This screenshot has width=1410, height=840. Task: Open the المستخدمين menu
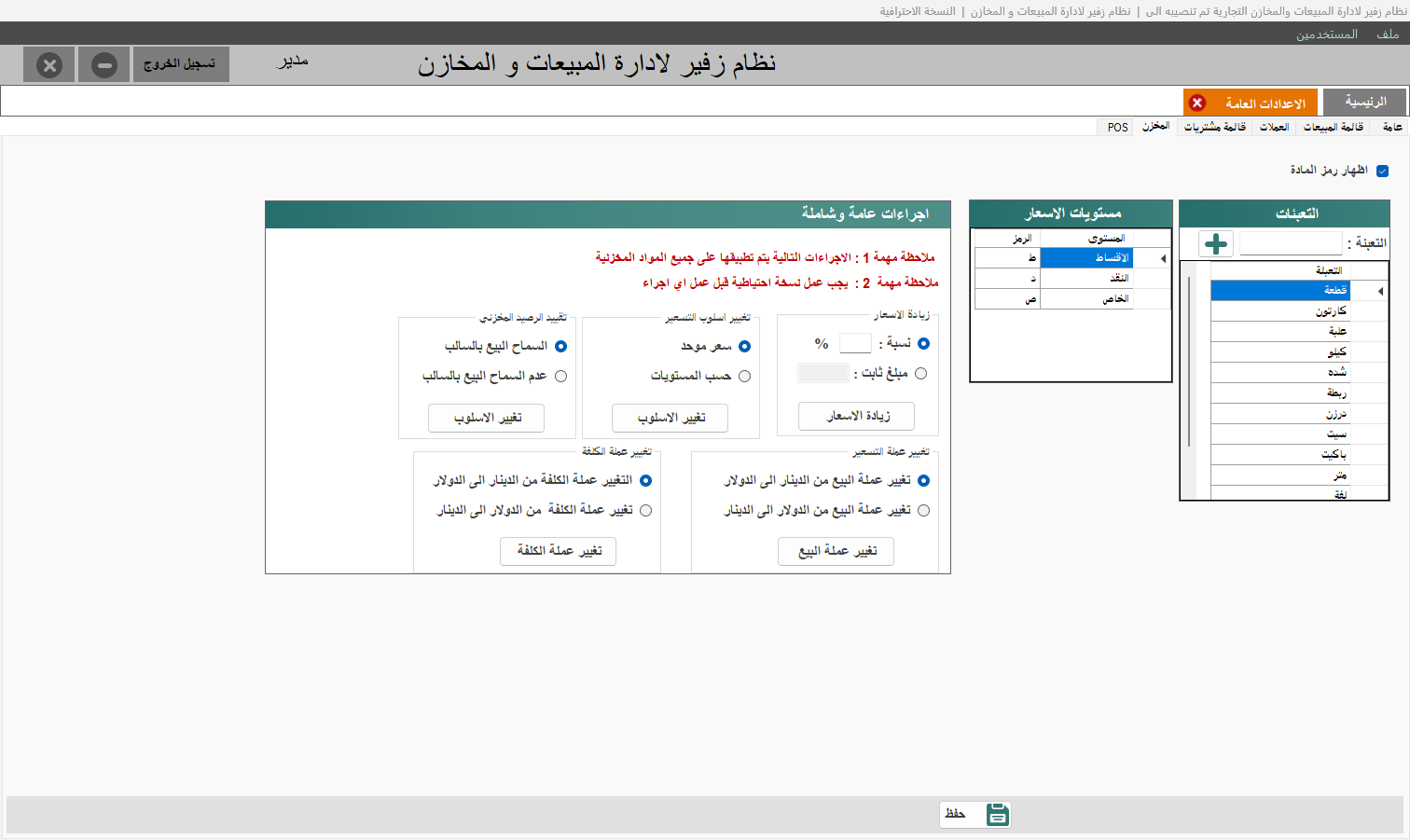point(1326,34)
